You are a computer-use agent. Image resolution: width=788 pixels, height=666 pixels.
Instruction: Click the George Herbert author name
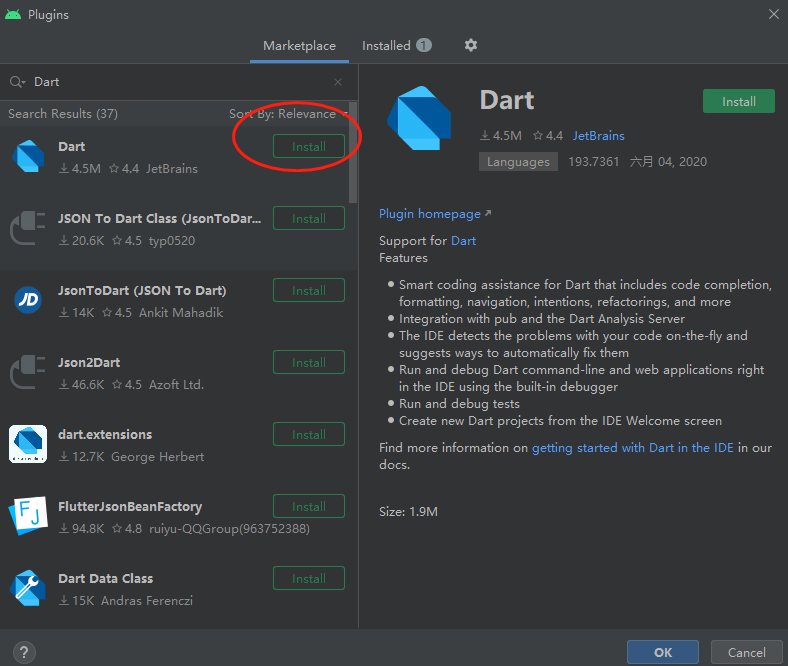[x=157, y=456]
